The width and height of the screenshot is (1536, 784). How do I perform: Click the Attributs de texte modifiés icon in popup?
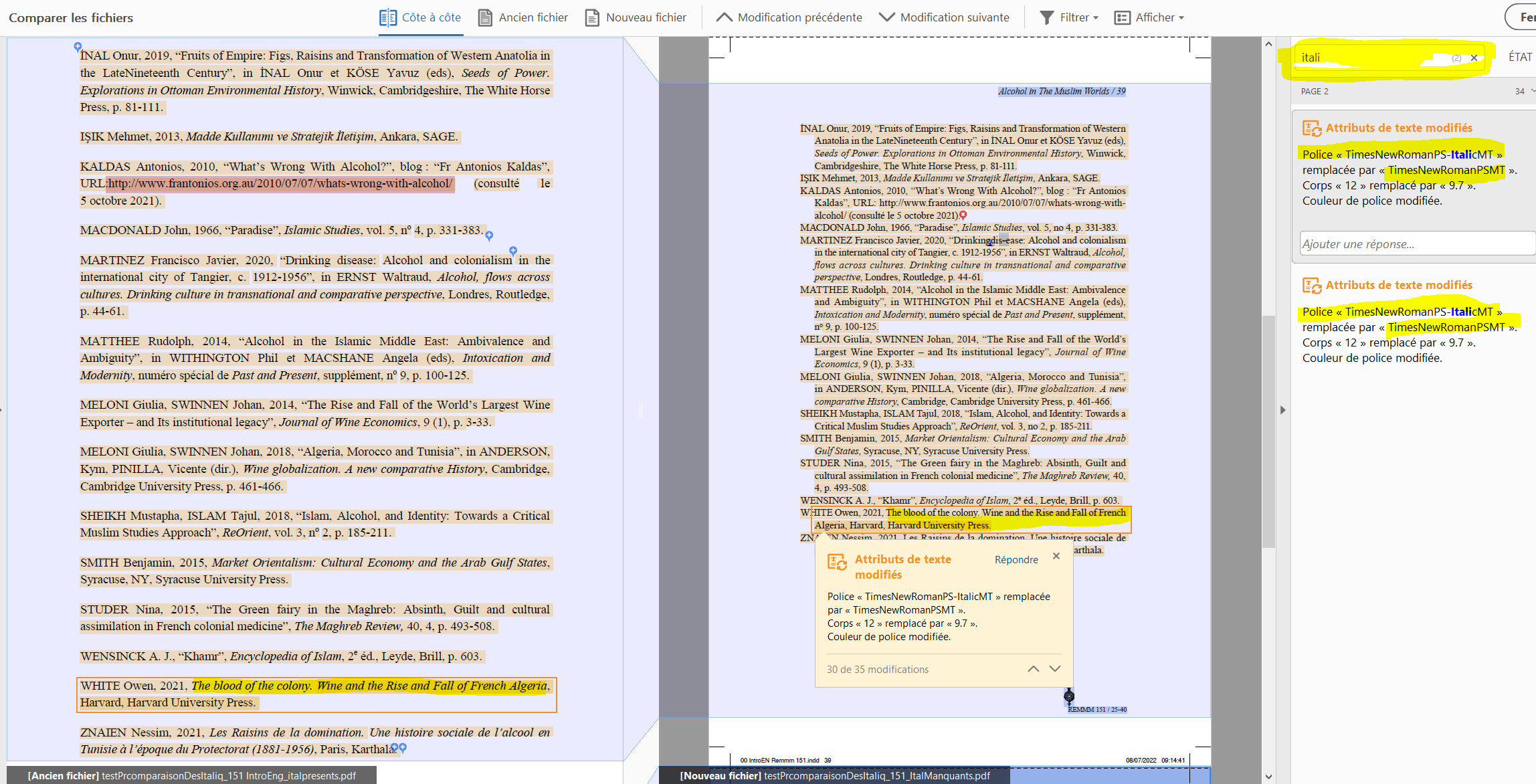(x=838, y=563)
